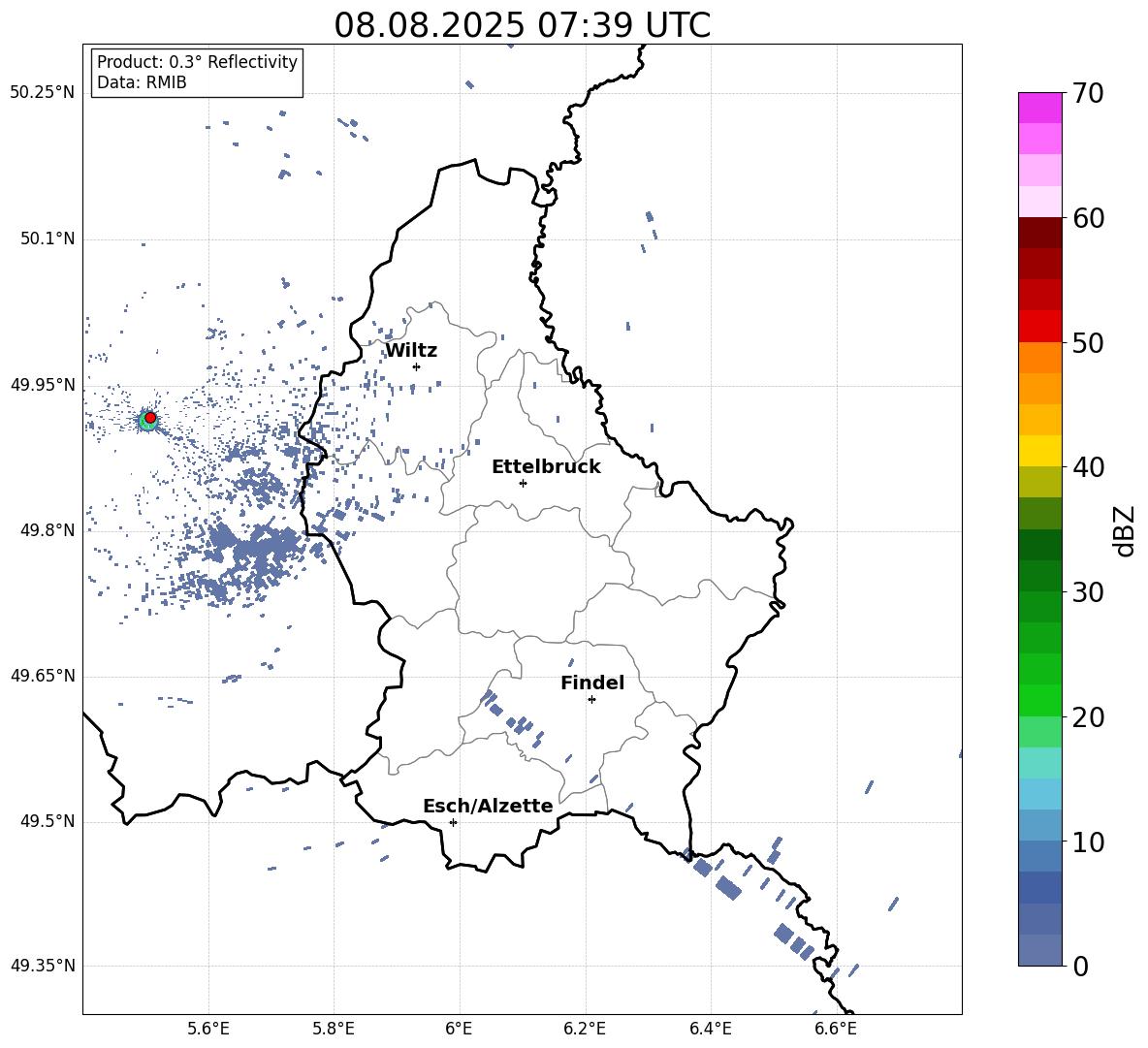Click the 50 tick on colorbar

(1088, 342)
